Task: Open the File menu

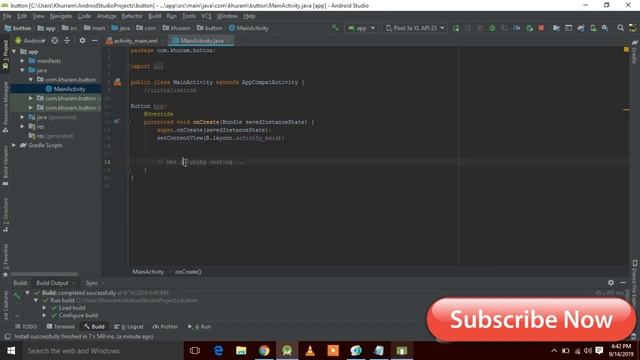Action: (x=7, y=16)
